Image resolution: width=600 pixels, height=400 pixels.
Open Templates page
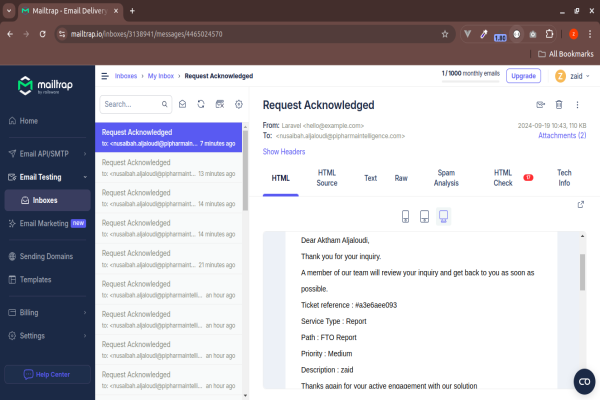[47, 280]
